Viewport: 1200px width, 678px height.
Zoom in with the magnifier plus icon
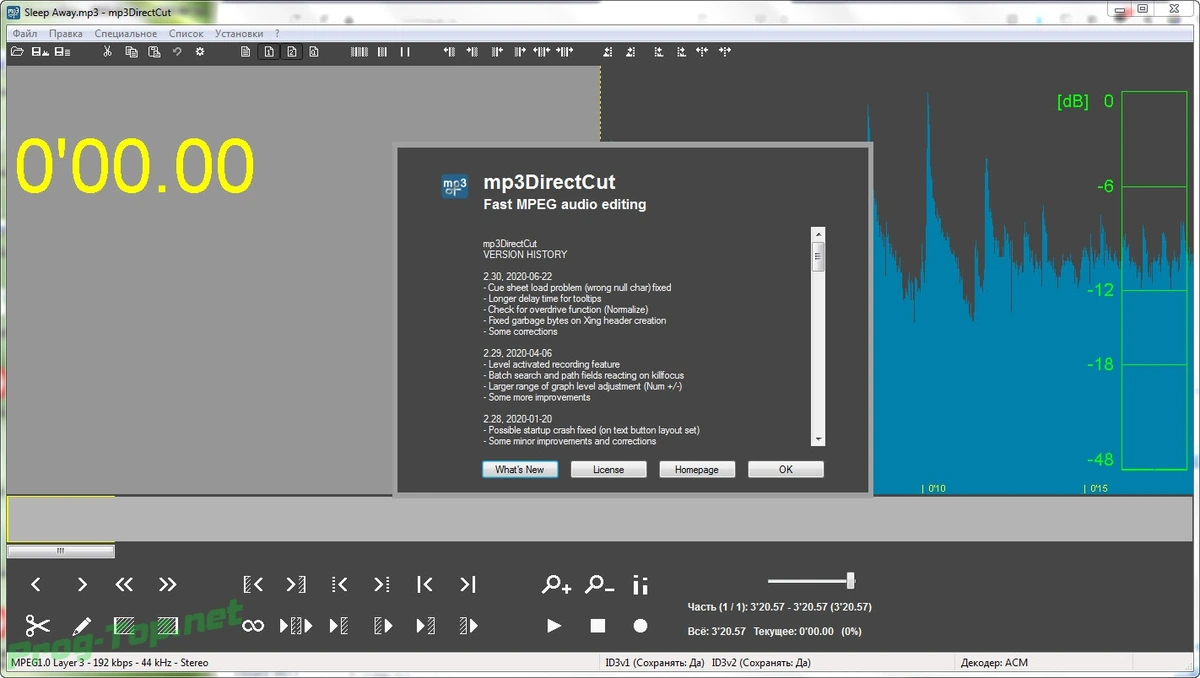556,584
